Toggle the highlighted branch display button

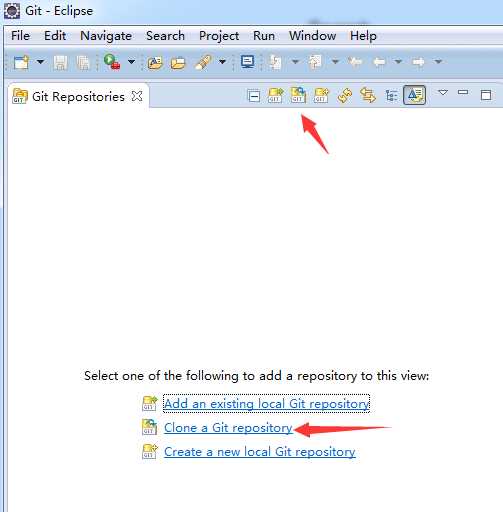click(x=414, y=95)
